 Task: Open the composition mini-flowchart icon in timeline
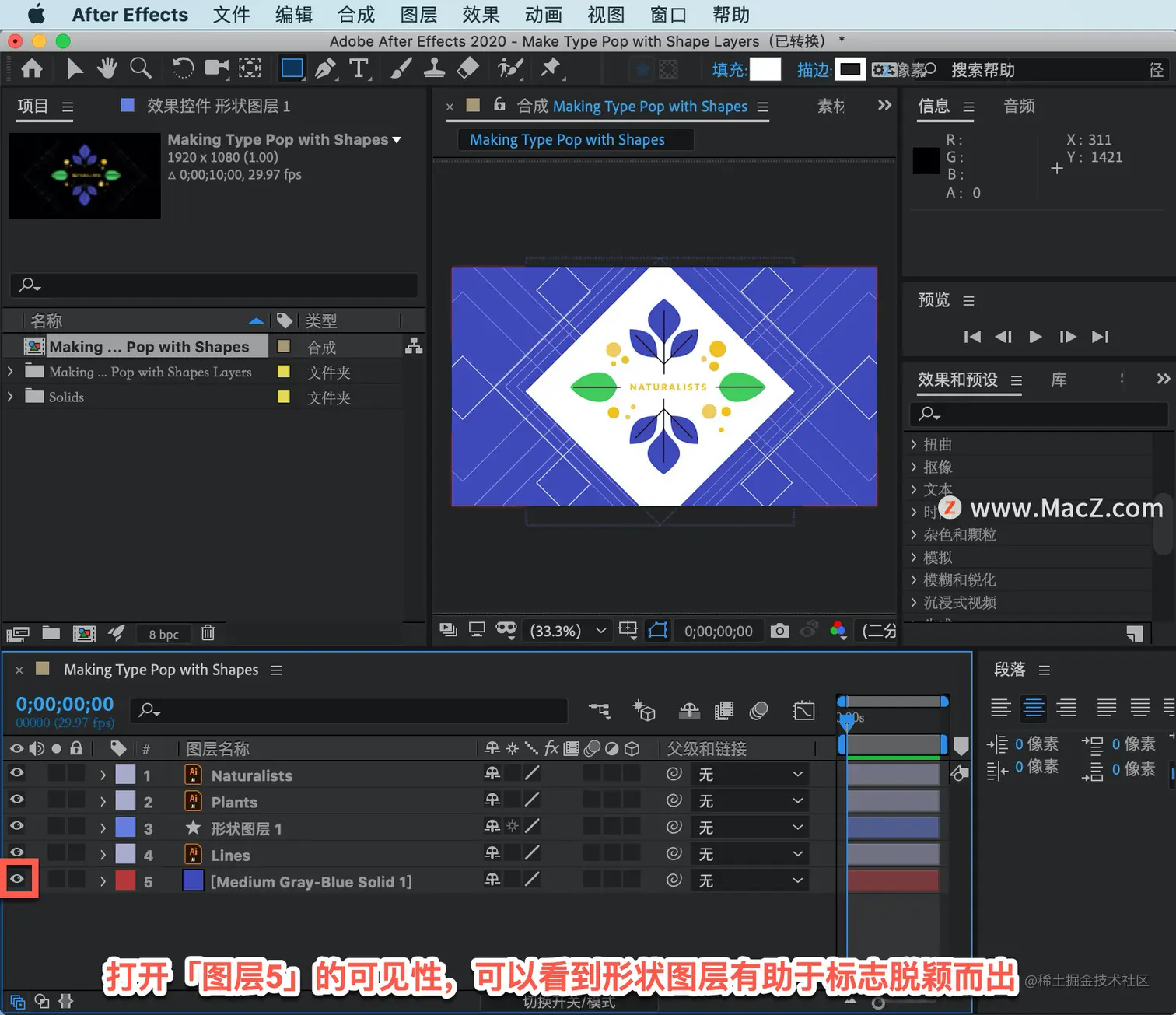click(600, 710)
